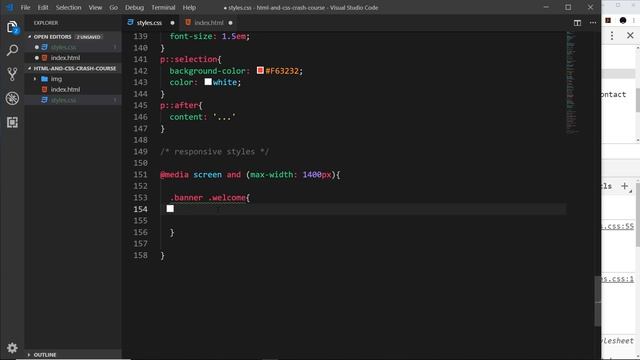Click the '@media' keyword on line 151
This screenshot has width=640, height=360.
pyautogui.click(x=174, y=175)
